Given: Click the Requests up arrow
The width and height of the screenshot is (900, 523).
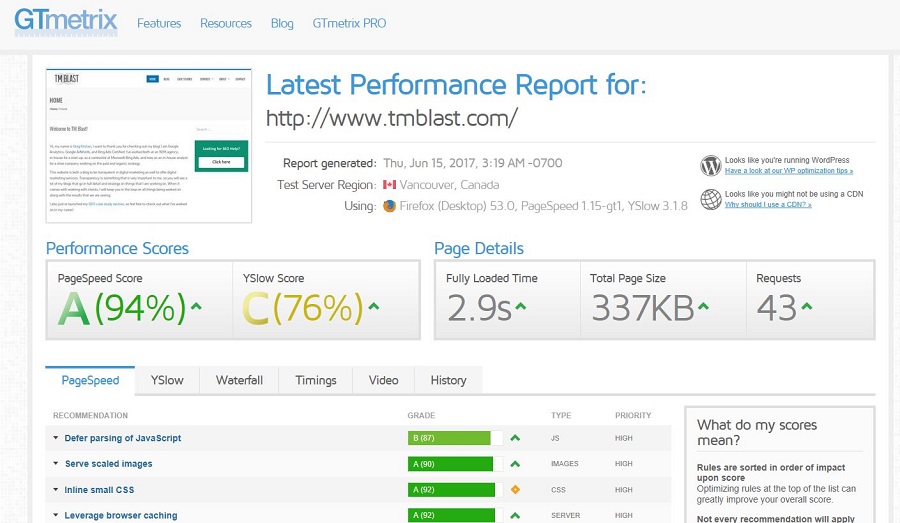Looking at the screenshot, I should pyautogui.click(x=806, y=307).
